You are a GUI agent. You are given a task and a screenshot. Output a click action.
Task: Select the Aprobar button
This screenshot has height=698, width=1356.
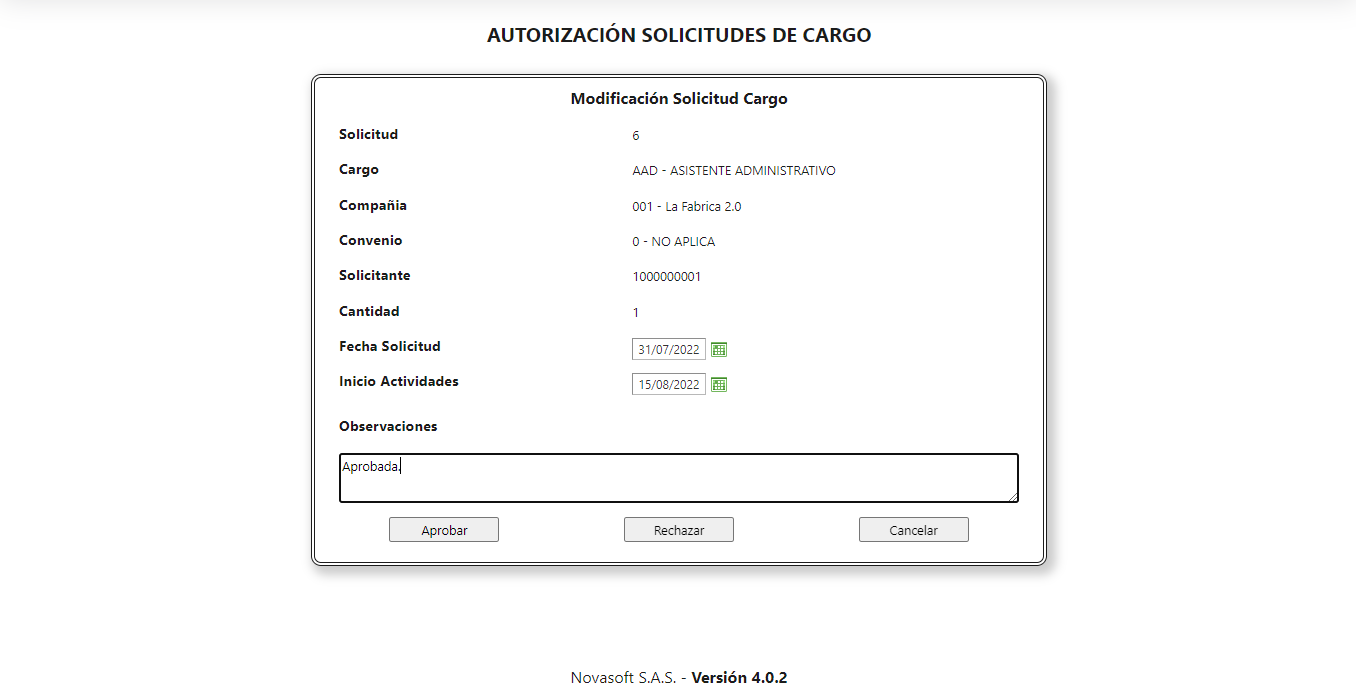click(444, 529)
